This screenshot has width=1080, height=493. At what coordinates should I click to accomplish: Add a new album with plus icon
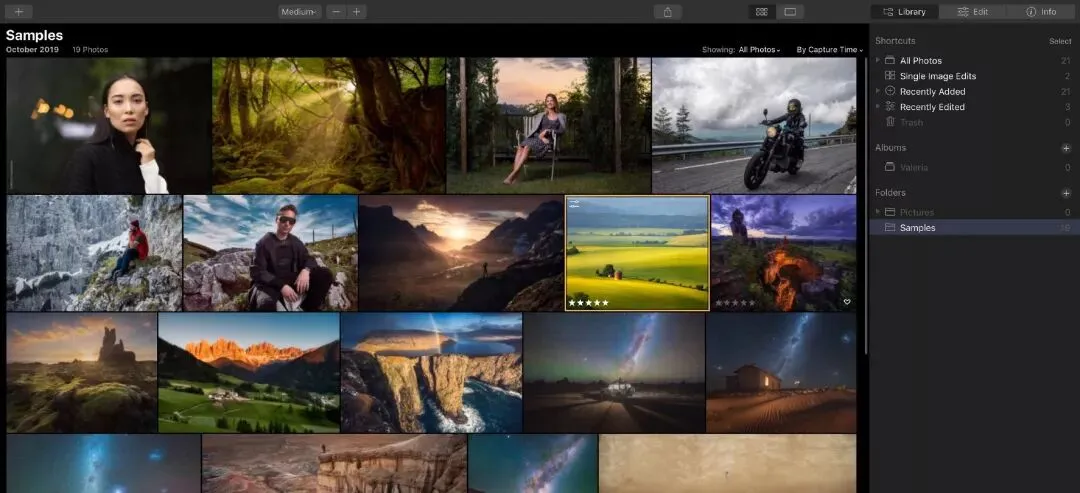[x=1066, y=148]
